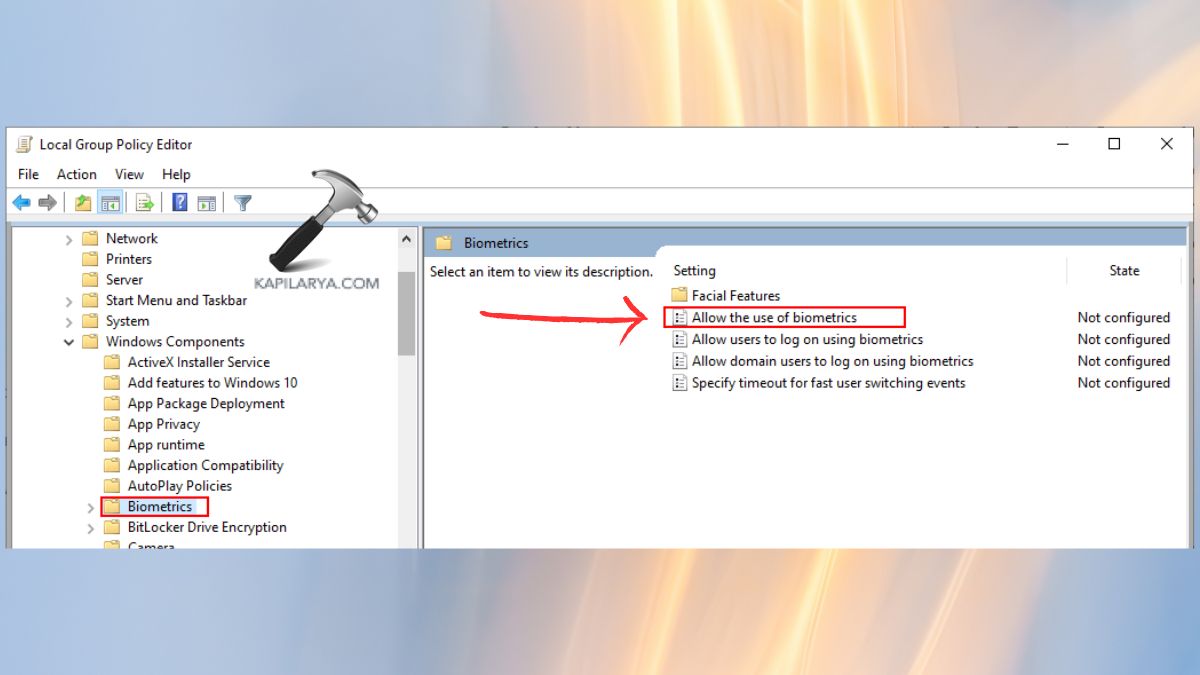
Task: Select the Up one level toolbar icon
Action: [83, 202]
